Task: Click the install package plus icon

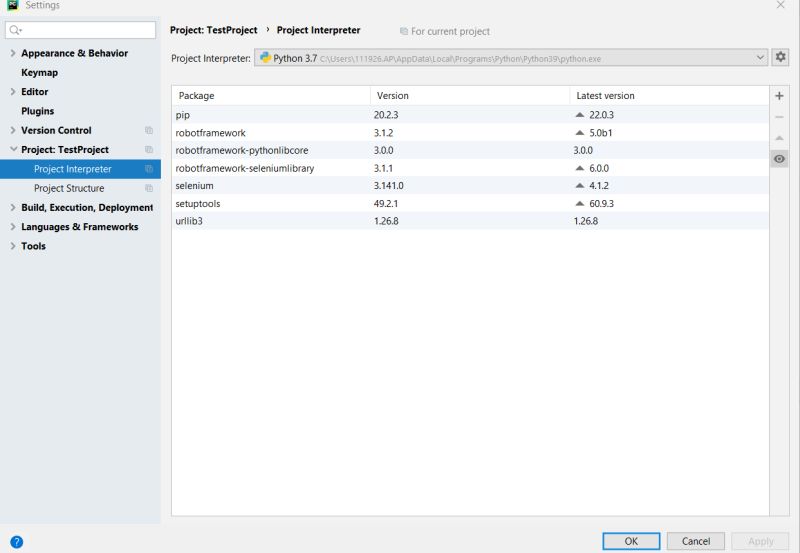Action: (779, 96)
